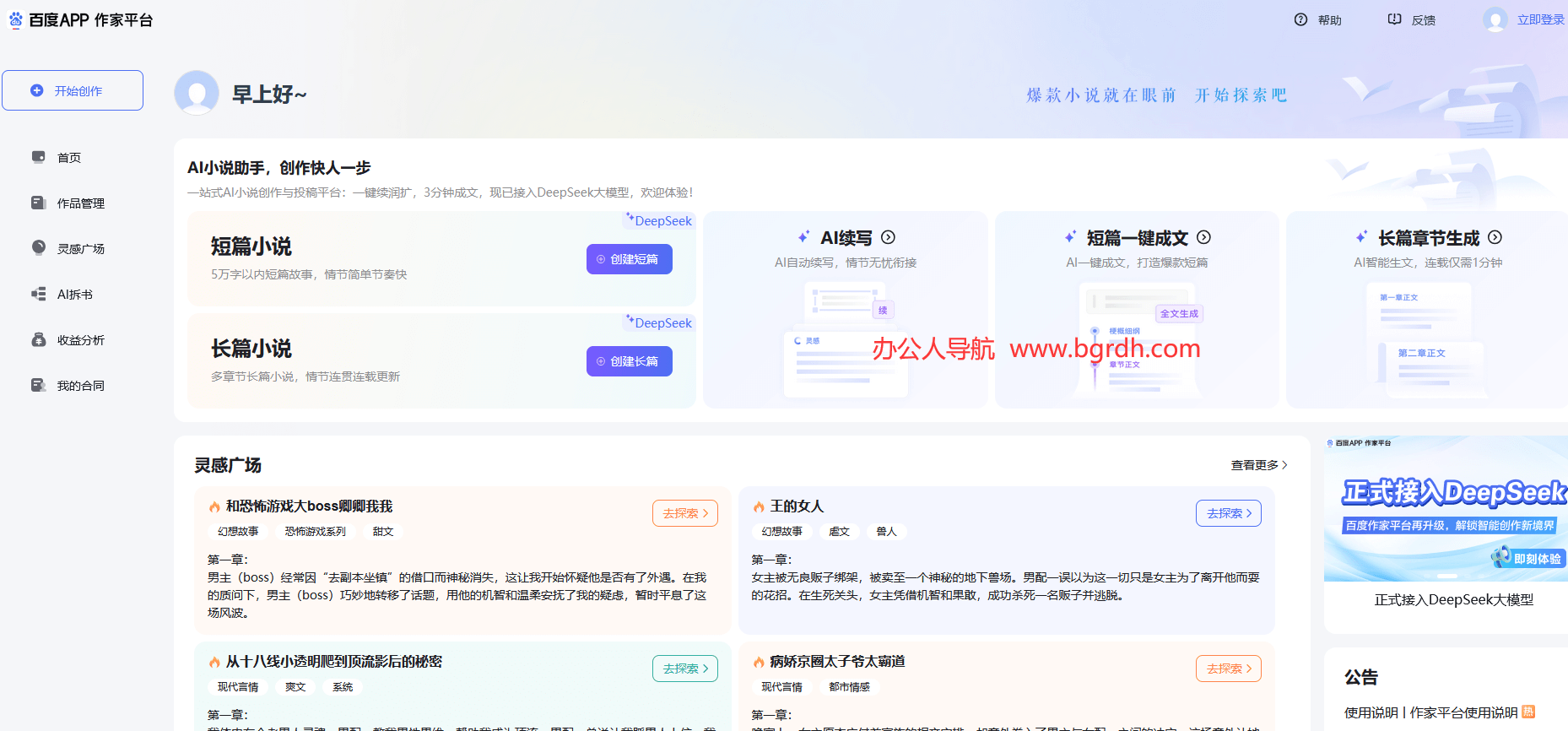The image size is (1568, 731).
Task: Click the 热 badge on the announcement
Action: (x=1528, y=712)
